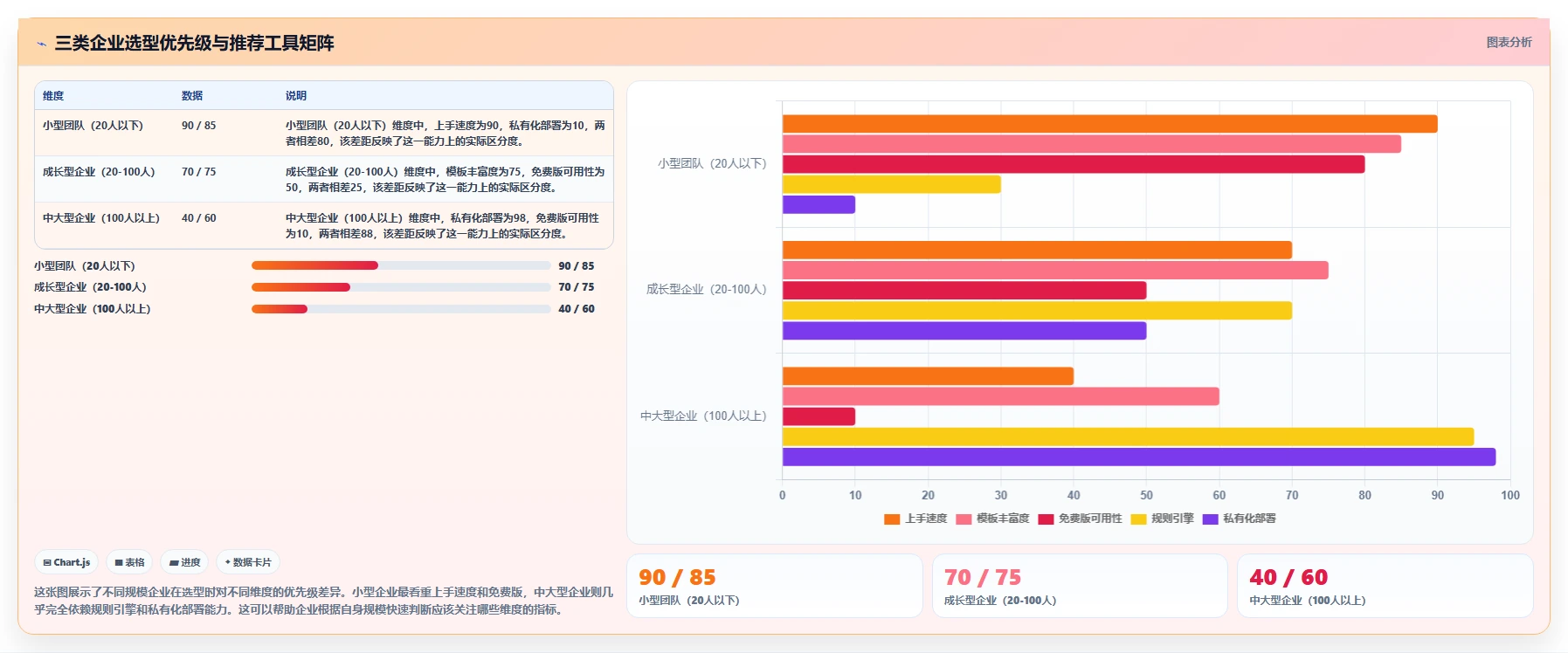
Task: Toggle 规则引擎 legend yellow swatch
Action: (x=1138, y=519)
